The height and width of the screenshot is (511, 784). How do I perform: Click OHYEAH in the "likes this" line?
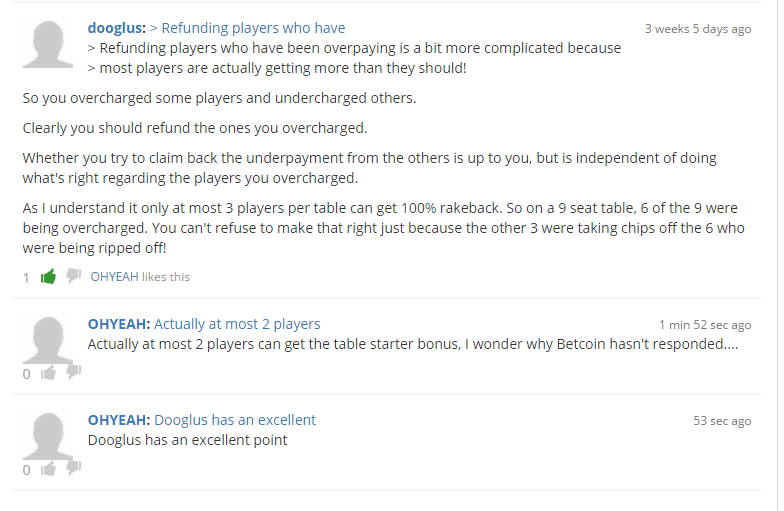[114, 276]
